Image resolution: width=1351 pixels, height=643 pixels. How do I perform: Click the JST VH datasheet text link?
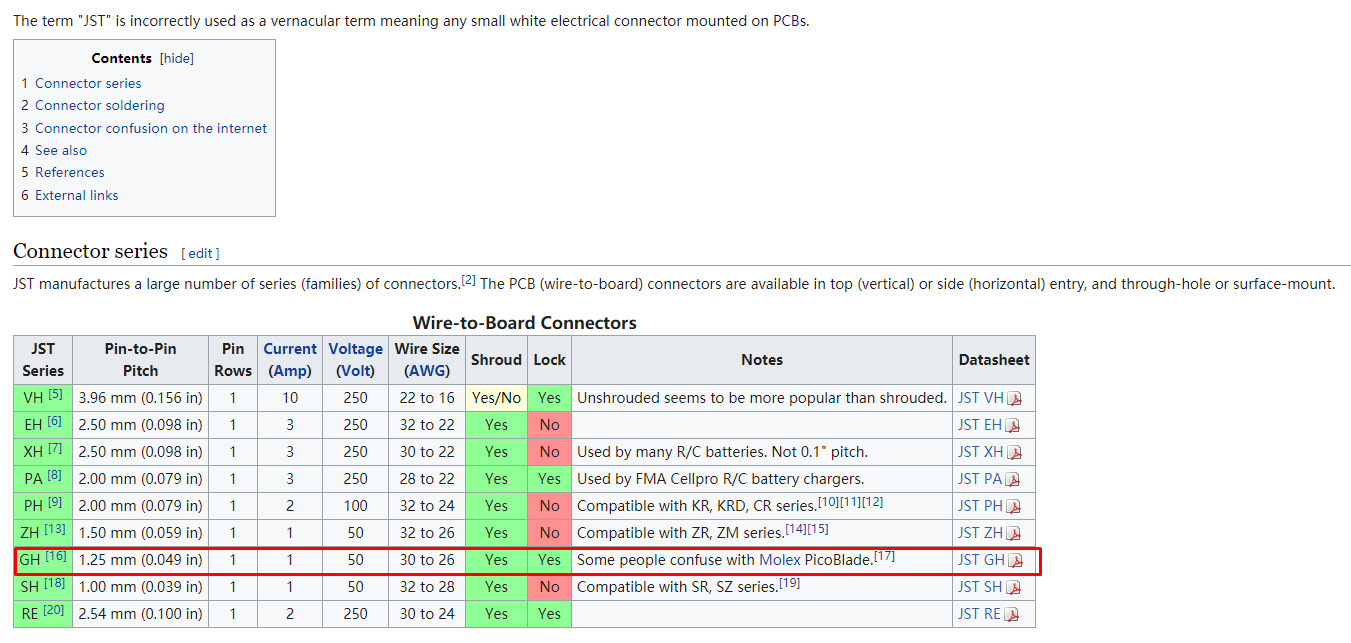pos(980,398)
